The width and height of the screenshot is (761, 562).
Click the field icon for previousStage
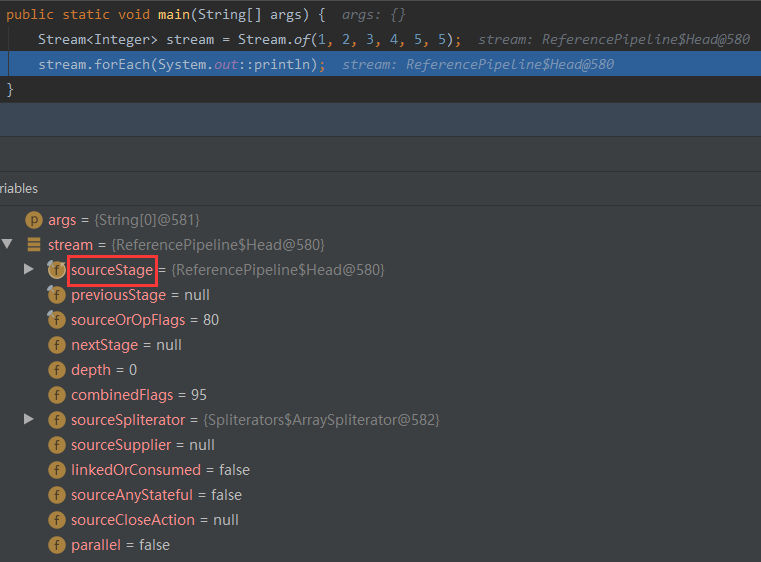point(56,295)
